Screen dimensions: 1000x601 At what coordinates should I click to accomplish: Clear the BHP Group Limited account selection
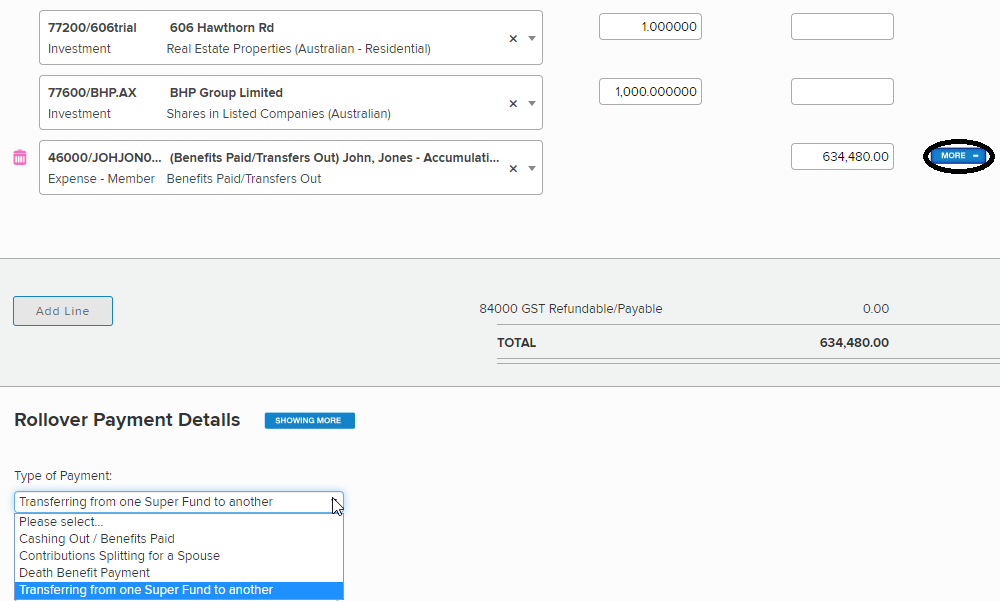coord(513,103)
